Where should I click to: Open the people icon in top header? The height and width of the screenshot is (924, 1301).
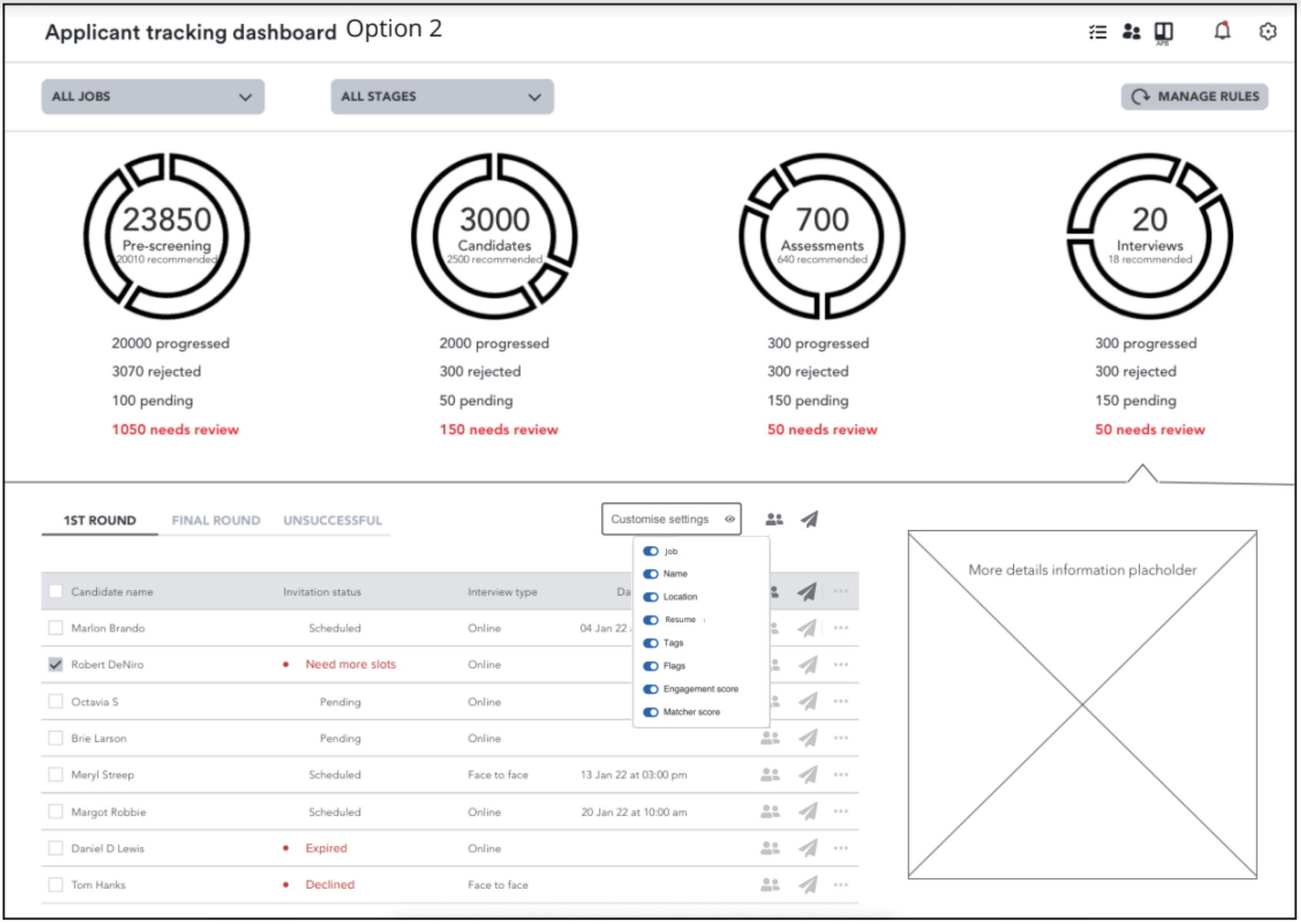(1131, 32)
